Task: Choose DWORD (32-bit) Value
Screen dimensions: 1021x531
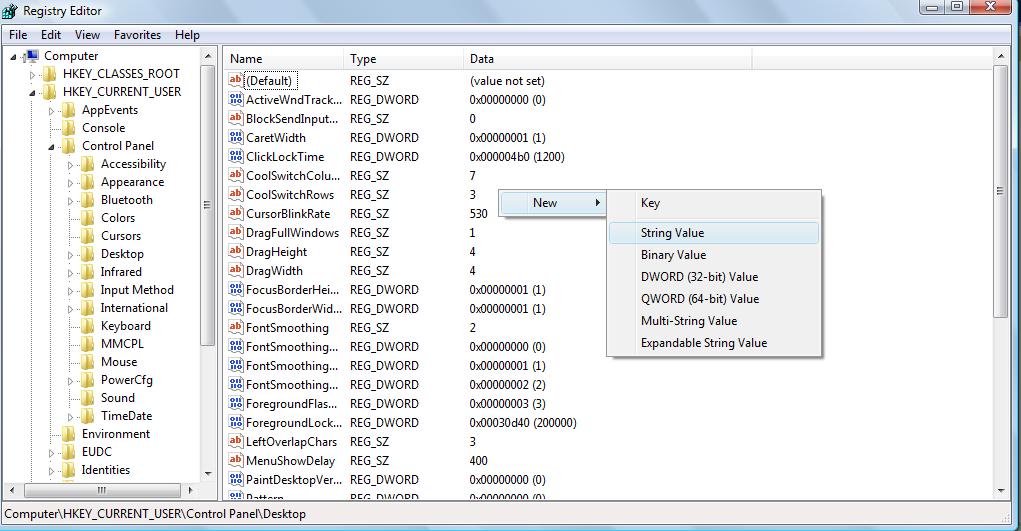Action: pos(714,277)
